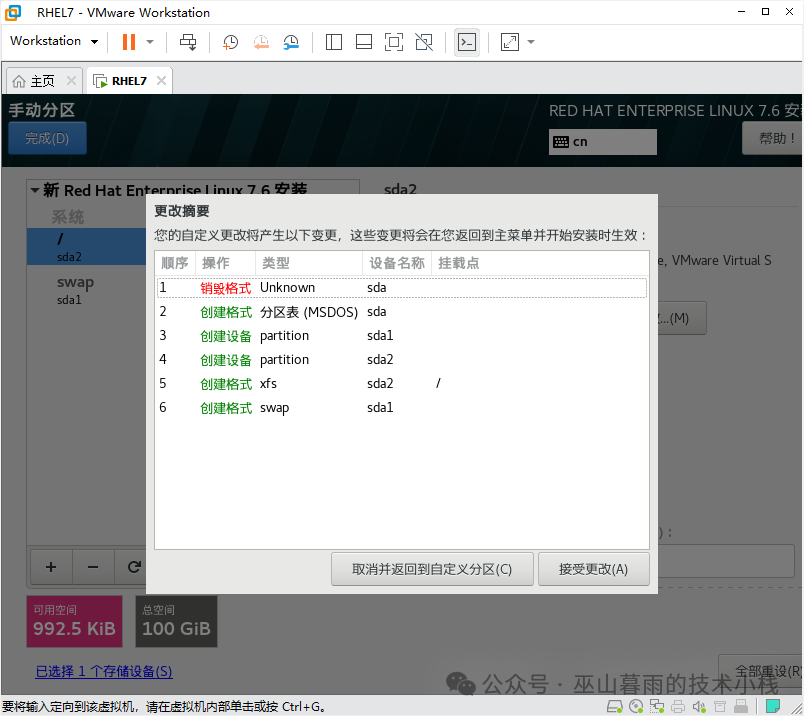The image size is (804, 716).
Task: Collapse the Red Hat Enterprise Linux 7.6 installation tree
Action: tap(36, 190)
